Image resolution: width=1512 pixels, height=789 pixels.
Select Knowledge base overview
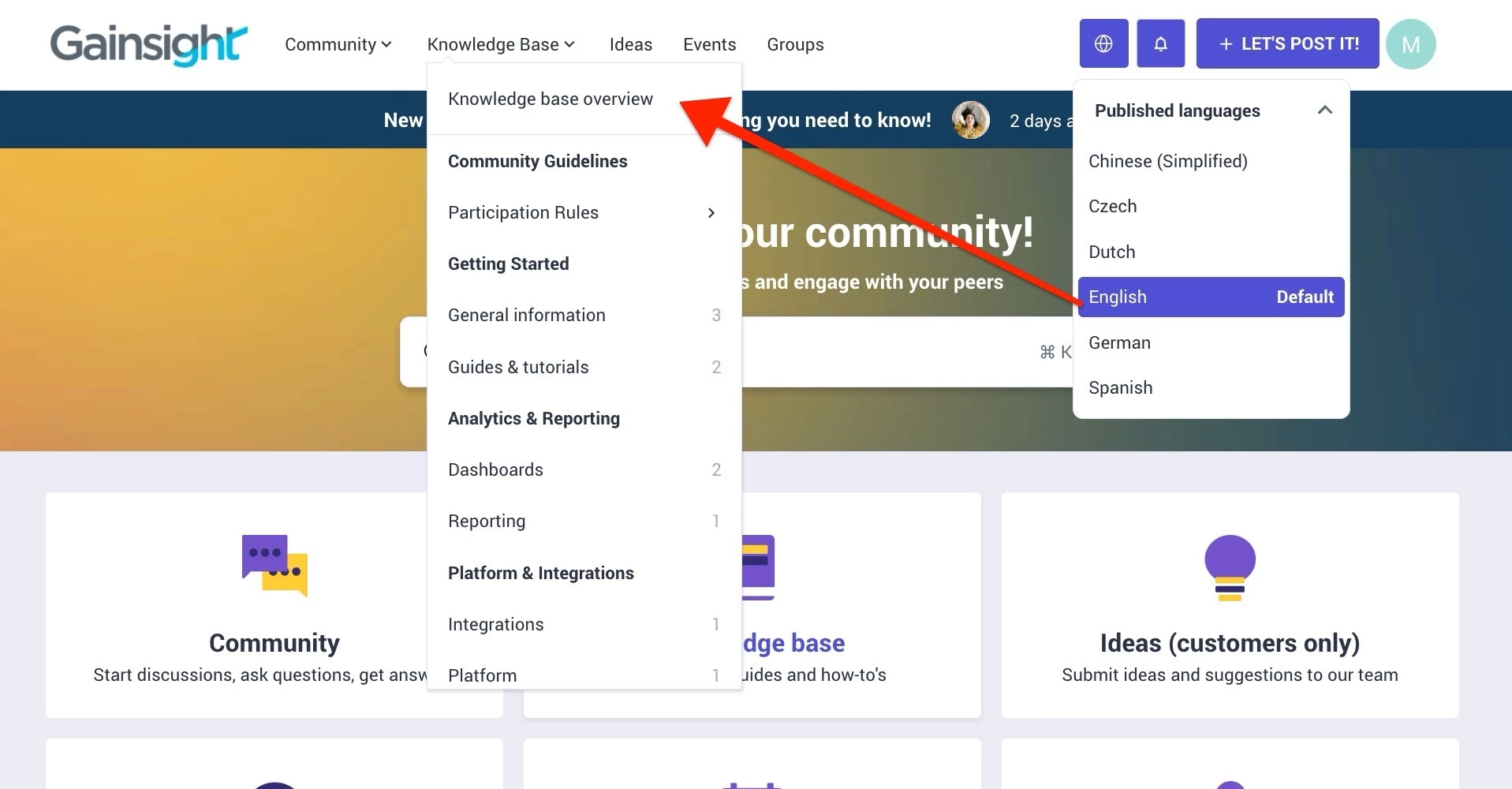coord(551,99)
